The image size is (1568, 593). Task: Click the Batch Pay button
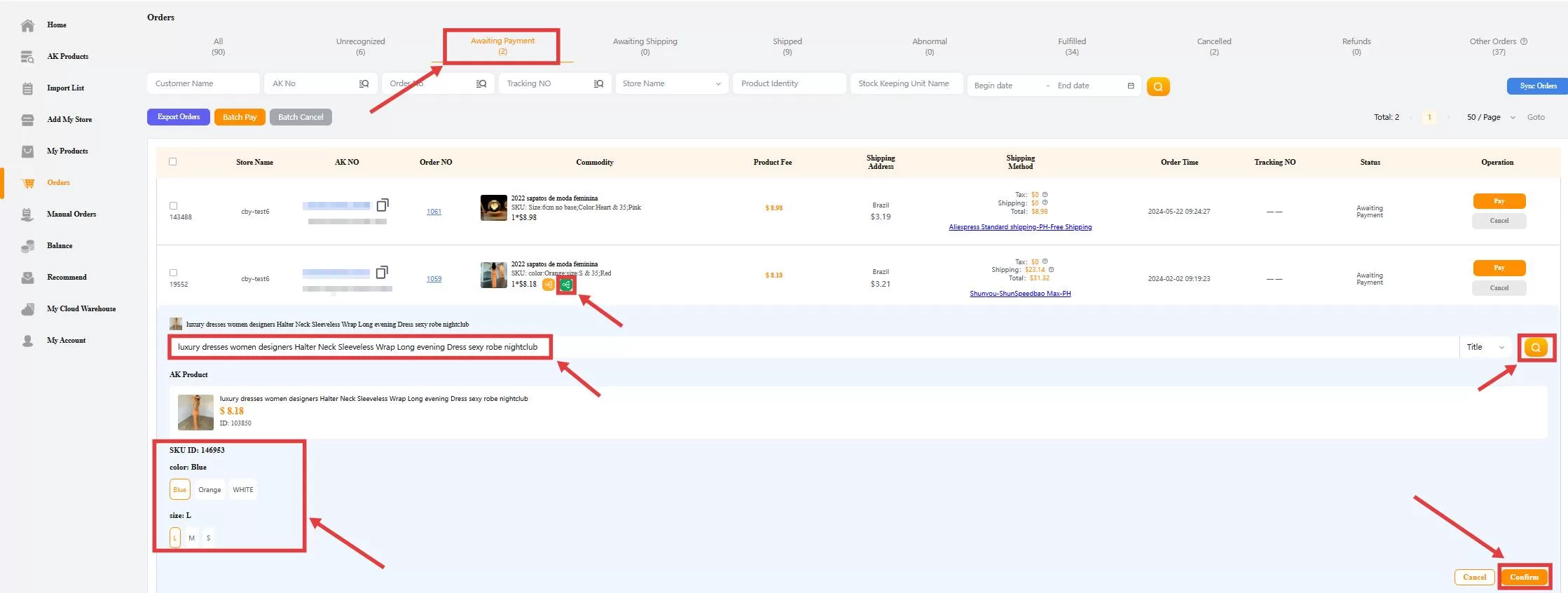tap(240, 117)
